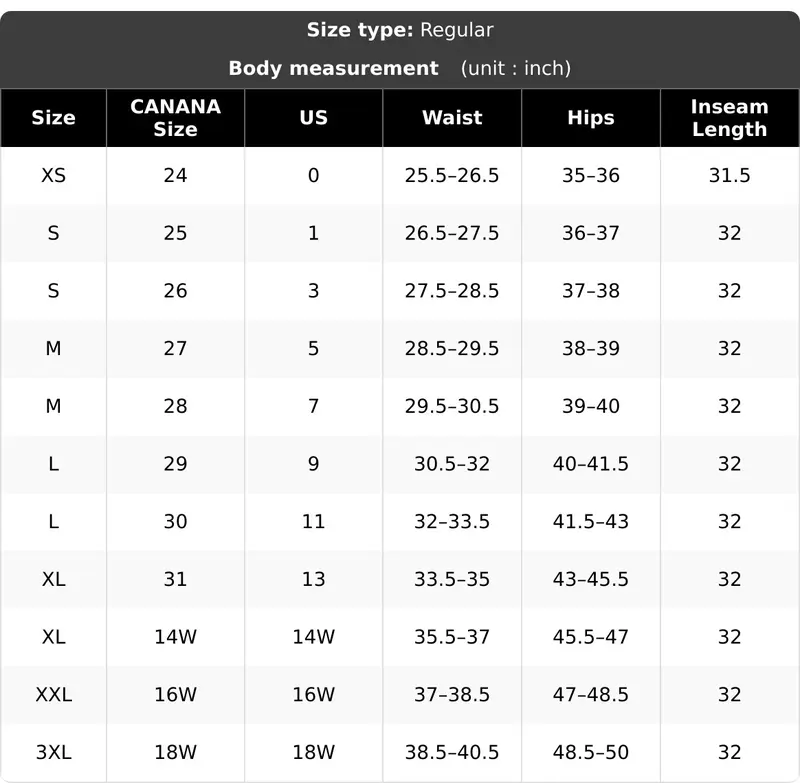Click the Size column header
The width and height of the screenshot is (800, 783).
(54, 118)
